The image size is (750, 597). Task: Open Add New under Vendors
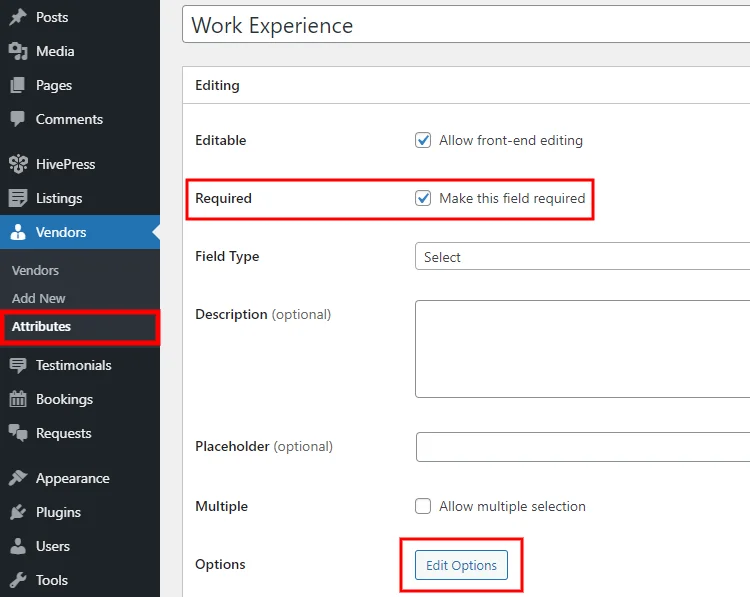pos(39,298)
